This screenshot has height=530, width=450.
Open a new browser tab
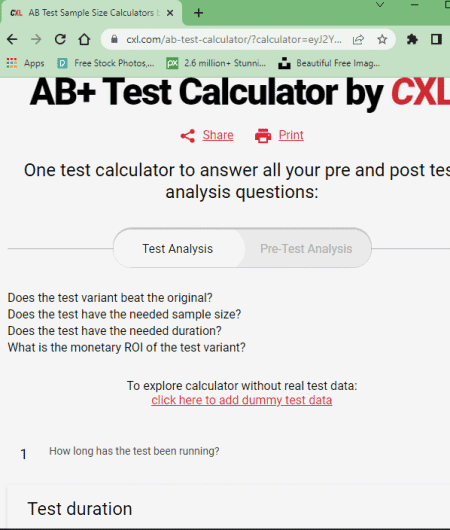pos(199,13)
